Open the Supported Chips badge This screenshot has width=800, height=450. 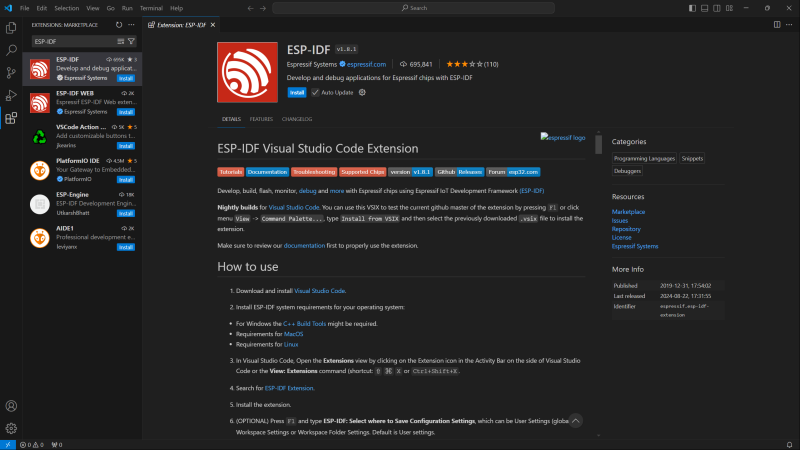coord(363,172)
